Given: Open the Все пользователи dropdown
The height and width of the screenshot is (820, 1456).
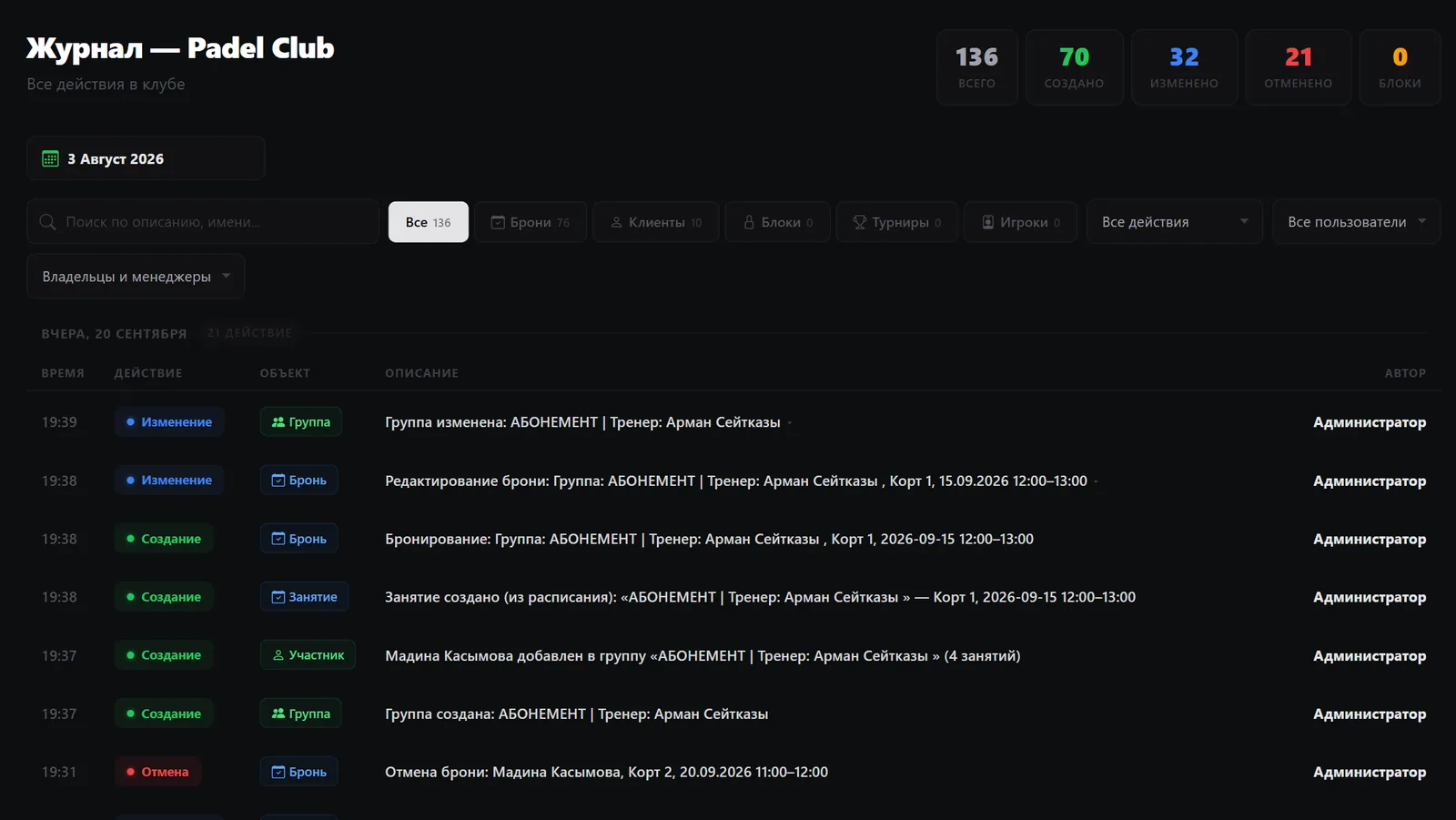Looking at the screenshot, I should coord(1356,222).
